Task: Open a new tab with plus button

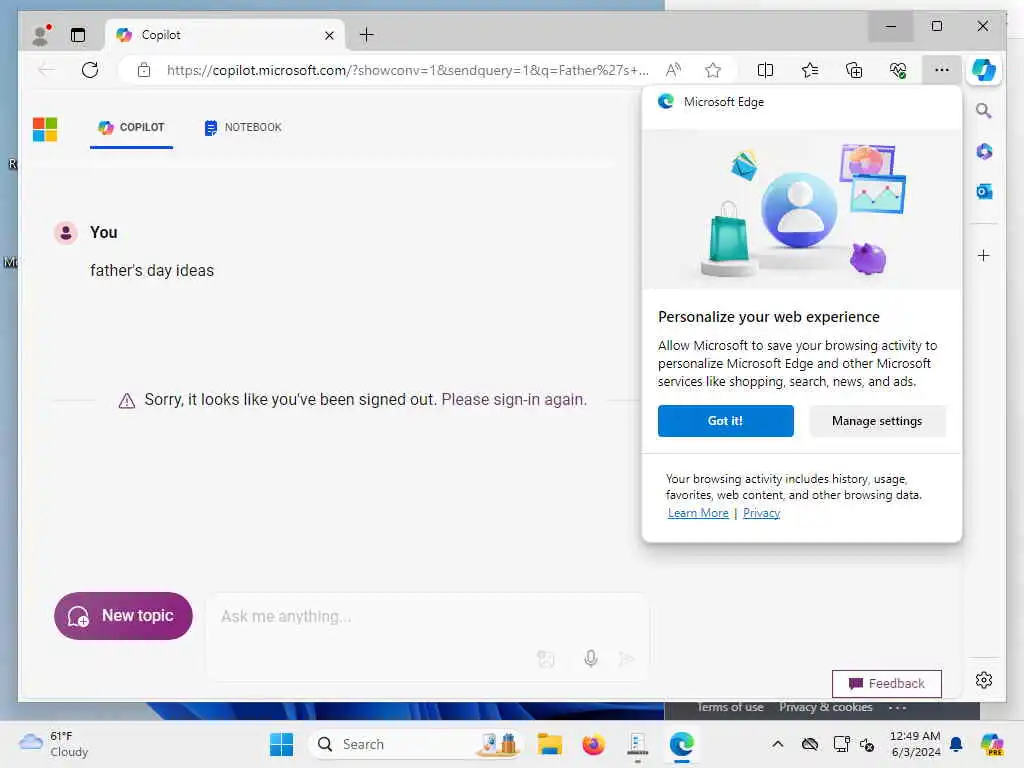Action: 367,35
